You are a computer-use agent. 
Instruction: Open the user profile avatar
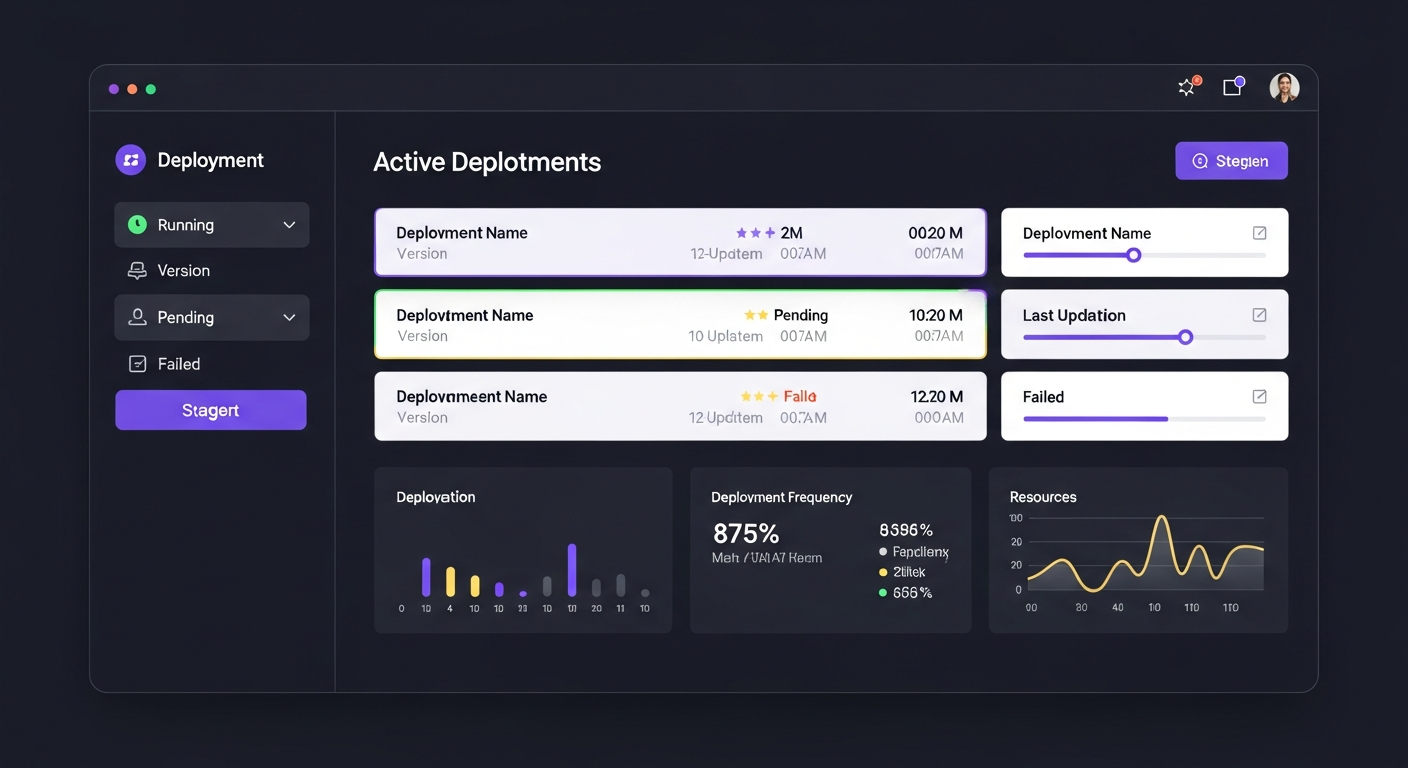click(1284, 88)
